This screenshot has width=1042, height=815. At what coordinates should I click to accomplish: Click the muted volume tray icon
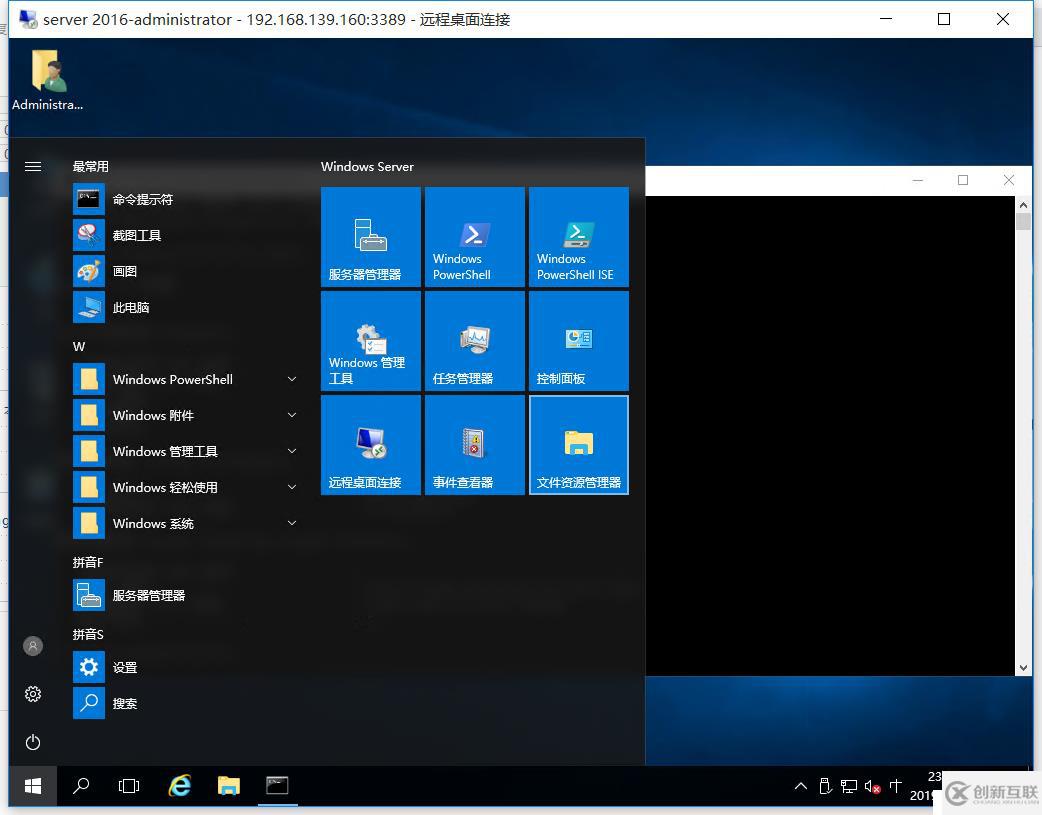click(873, 786)
